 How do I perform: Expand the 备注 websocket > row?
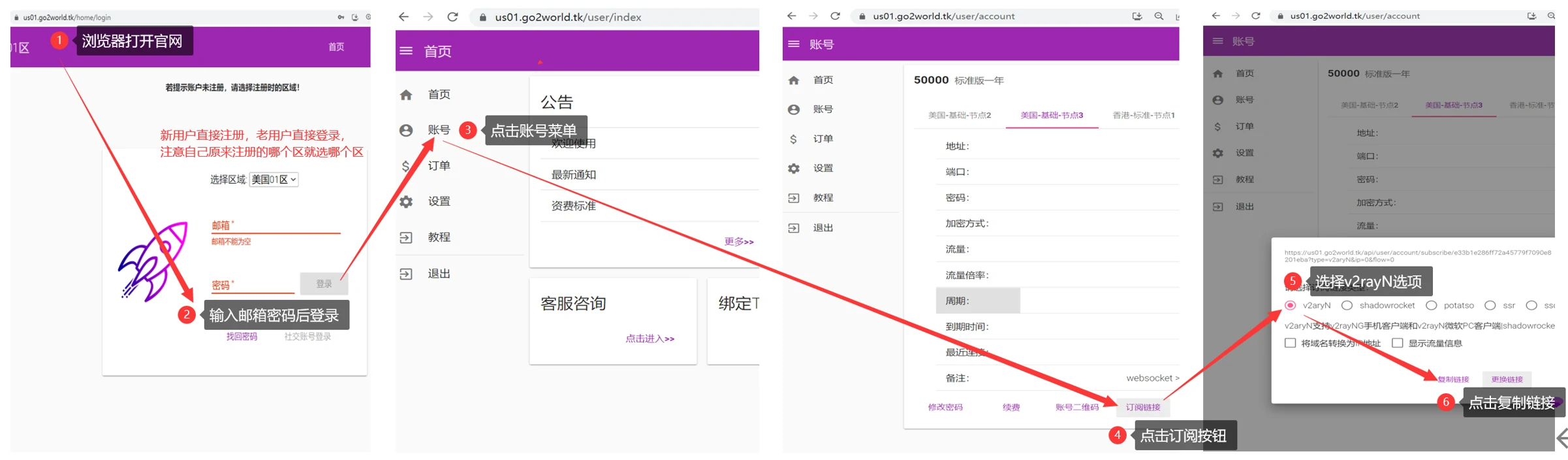click(x=1152, y=378)
